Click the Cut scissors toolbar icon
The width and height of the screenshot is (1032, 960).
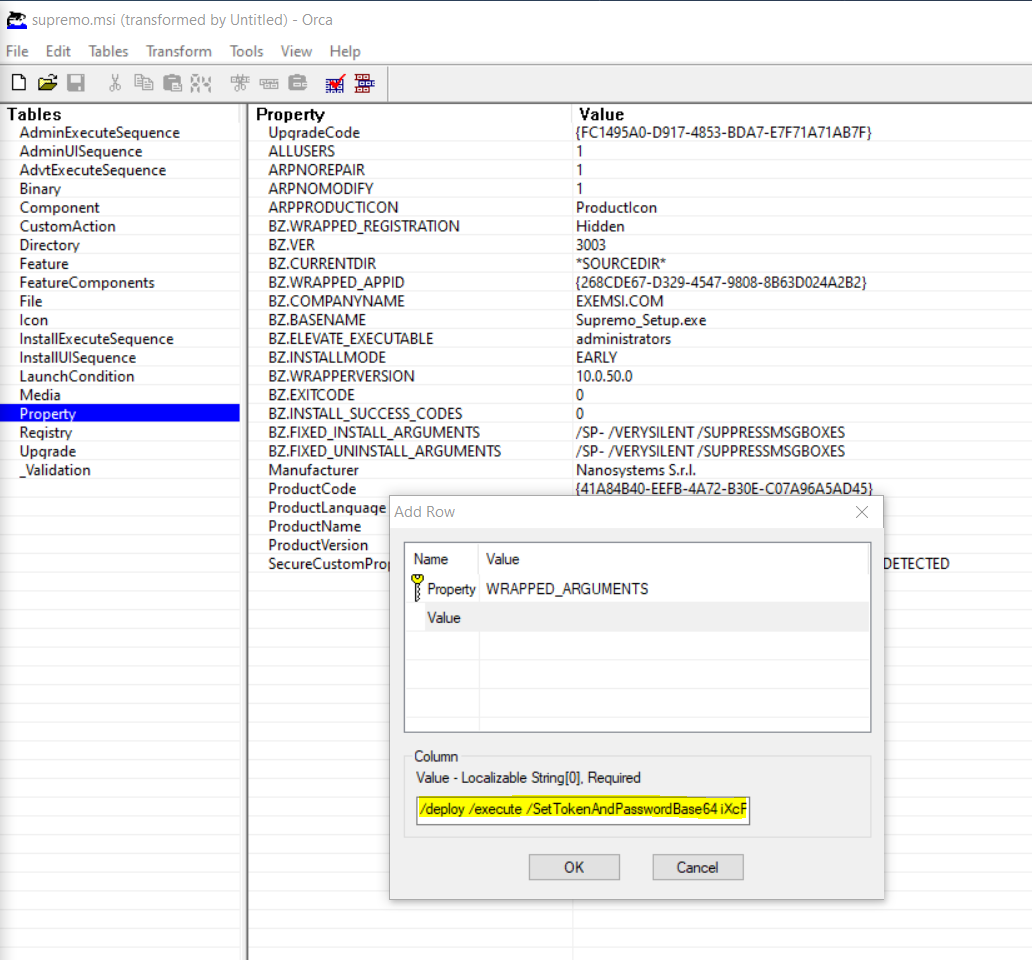click(115, 82)
